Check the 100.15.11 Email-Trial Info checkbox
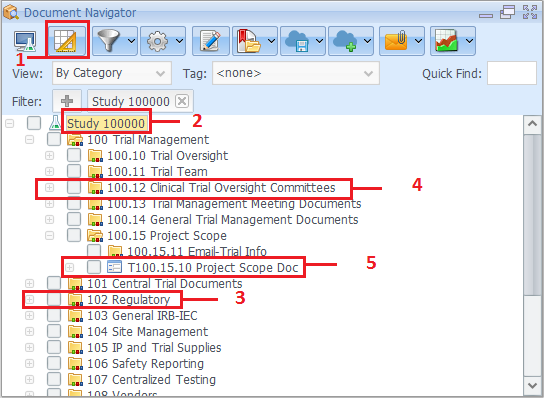544x398 pixels. (x=94, y=250)
